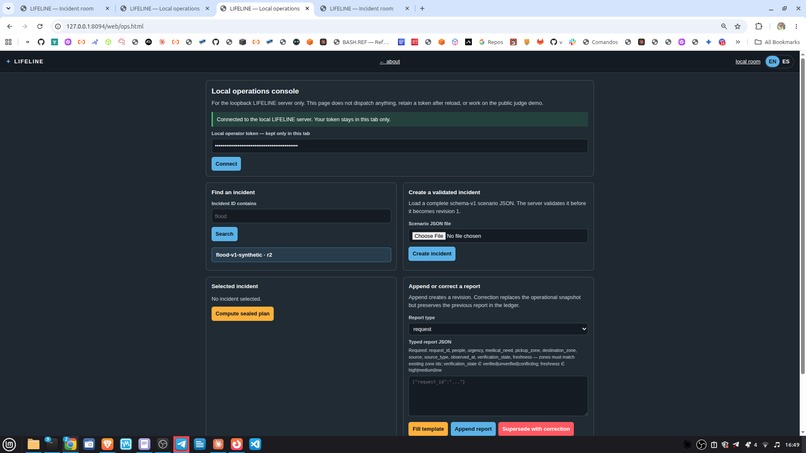Open the Report type dropdown
This screenshot has height=453, width=806.
pos(498,329)
